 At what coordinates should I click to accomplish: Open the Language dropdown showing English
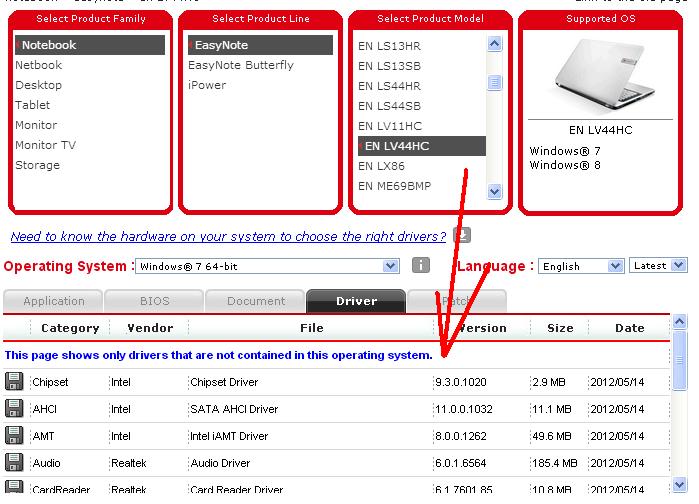[580, 266]
